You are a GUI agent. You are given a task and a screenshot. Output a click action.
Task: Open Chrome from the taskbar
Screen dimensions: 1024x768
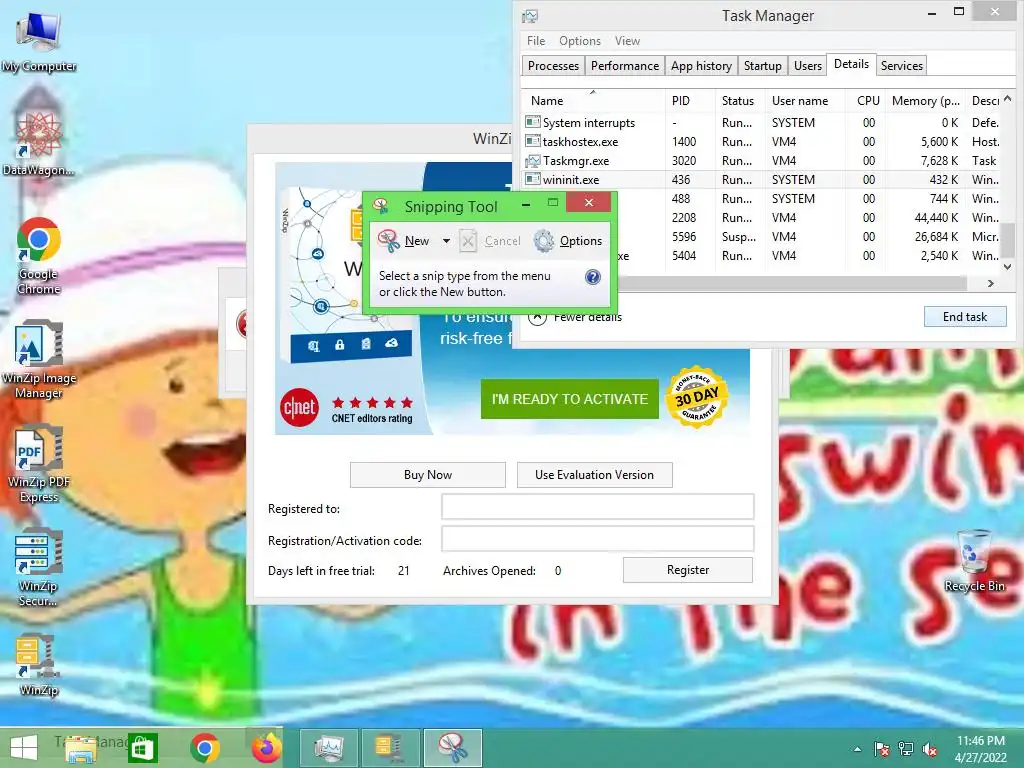[x=205, y=748]
